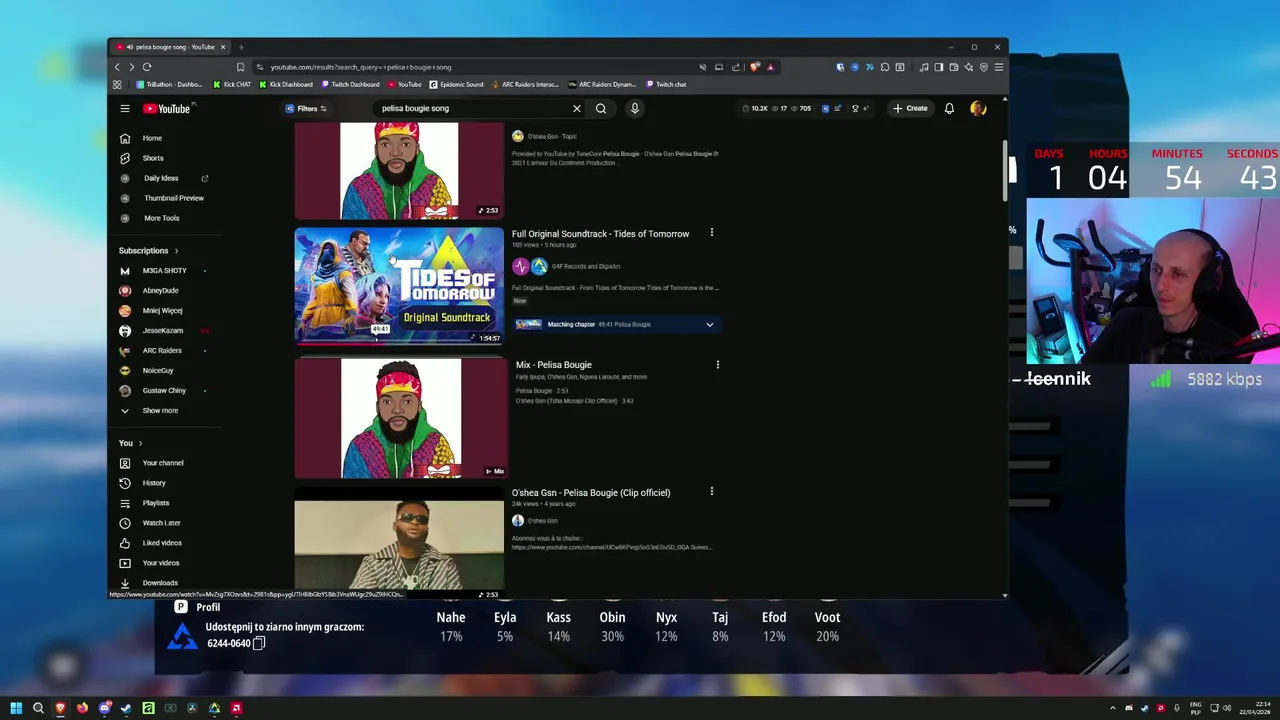
Task: Start voice search with the microphone
Action: tap(634, 108)
